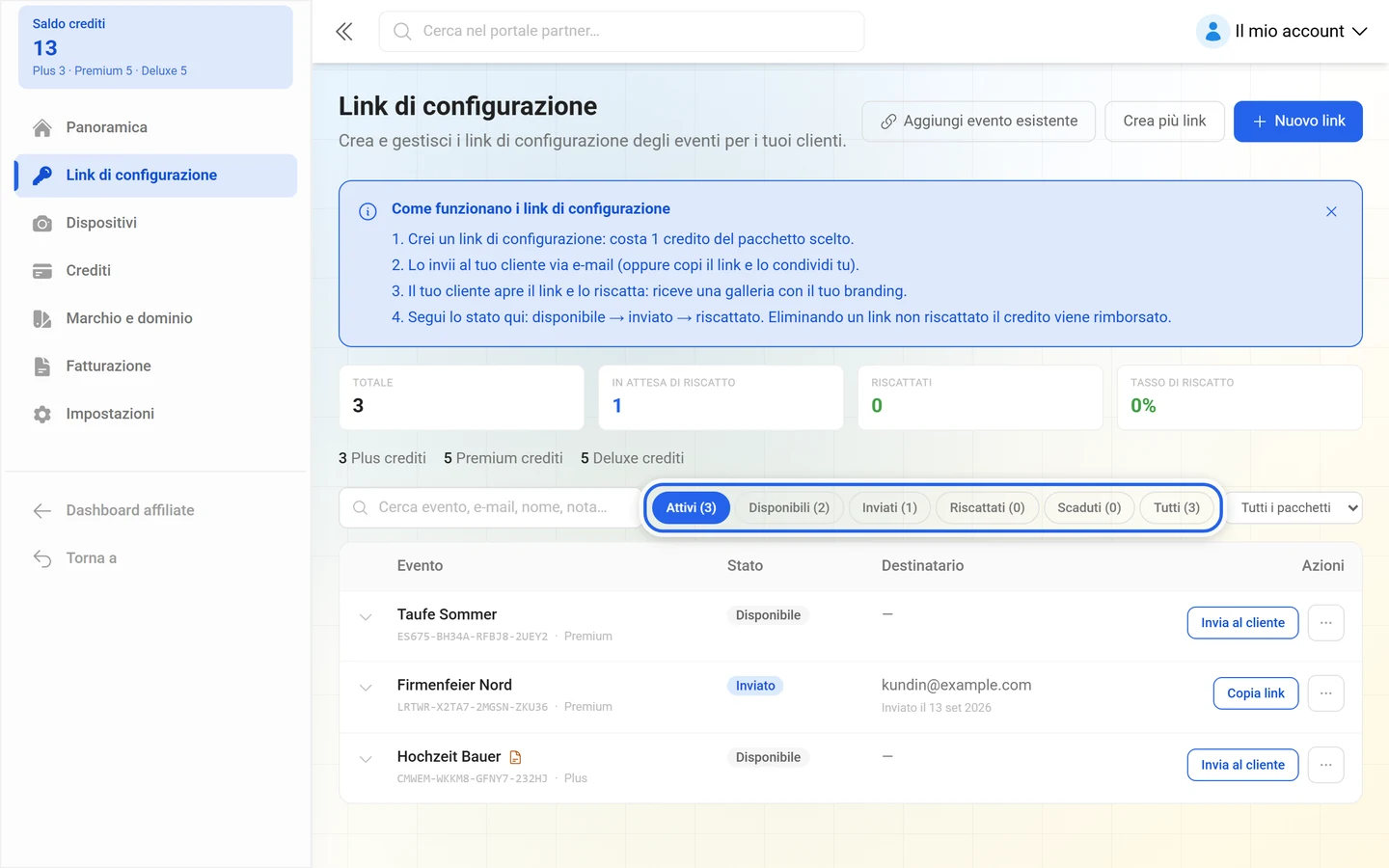Expand the Firmenfeier Nord row
This screenshot has height=868, width=1389.
tap(366, 688)
